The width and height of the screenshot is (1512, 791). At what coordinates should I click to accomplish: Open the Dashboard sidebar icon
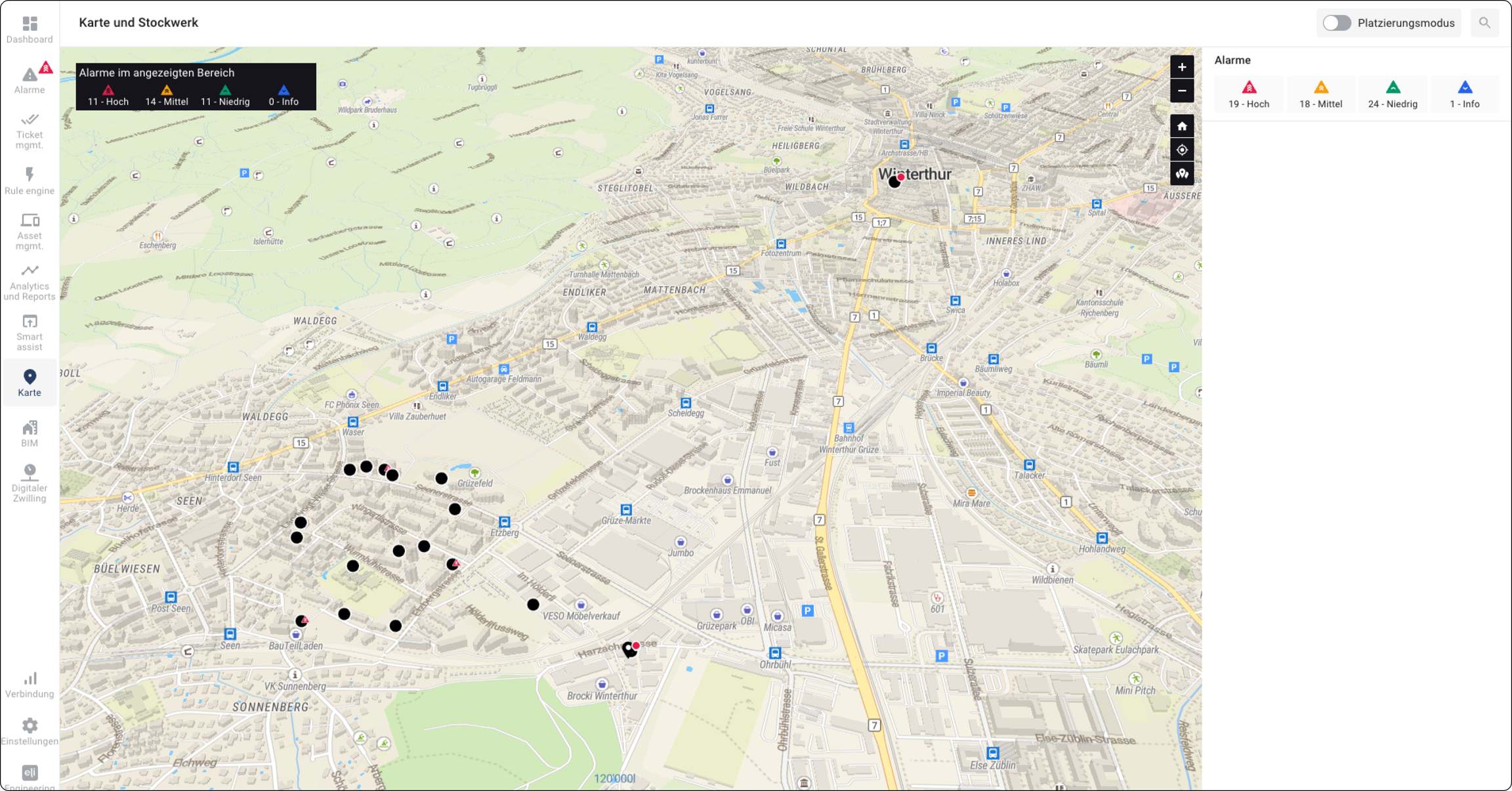point(30,30)
